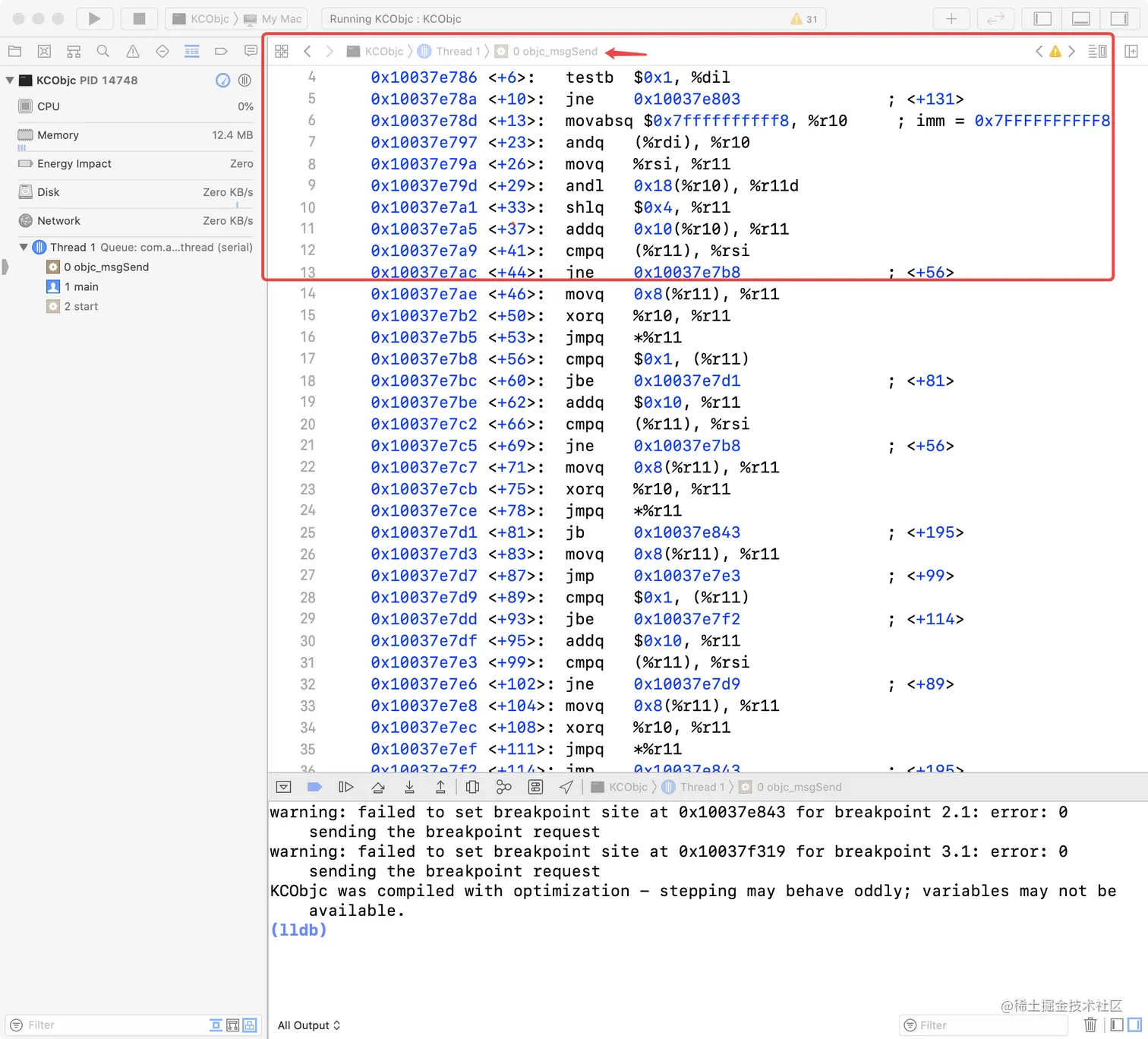Select the Debug navigator tab

pos(192,52)
